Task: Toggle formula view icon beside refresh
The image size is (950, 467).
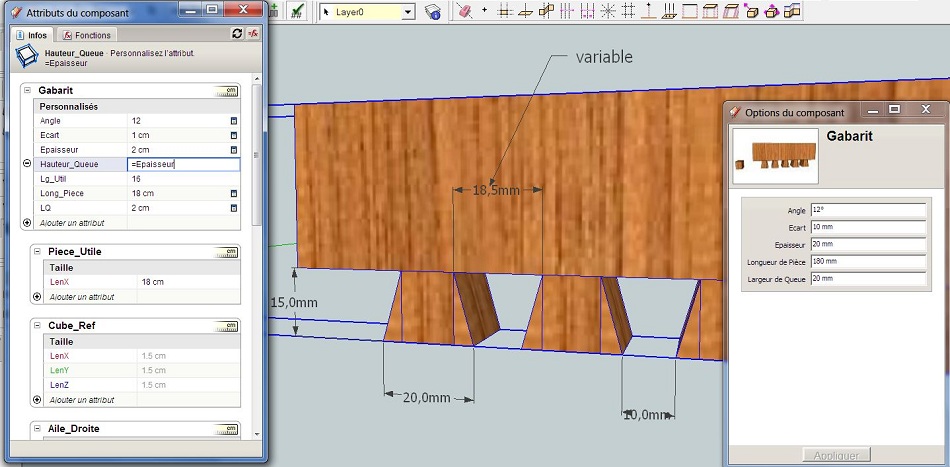Action: coord(253,34)
